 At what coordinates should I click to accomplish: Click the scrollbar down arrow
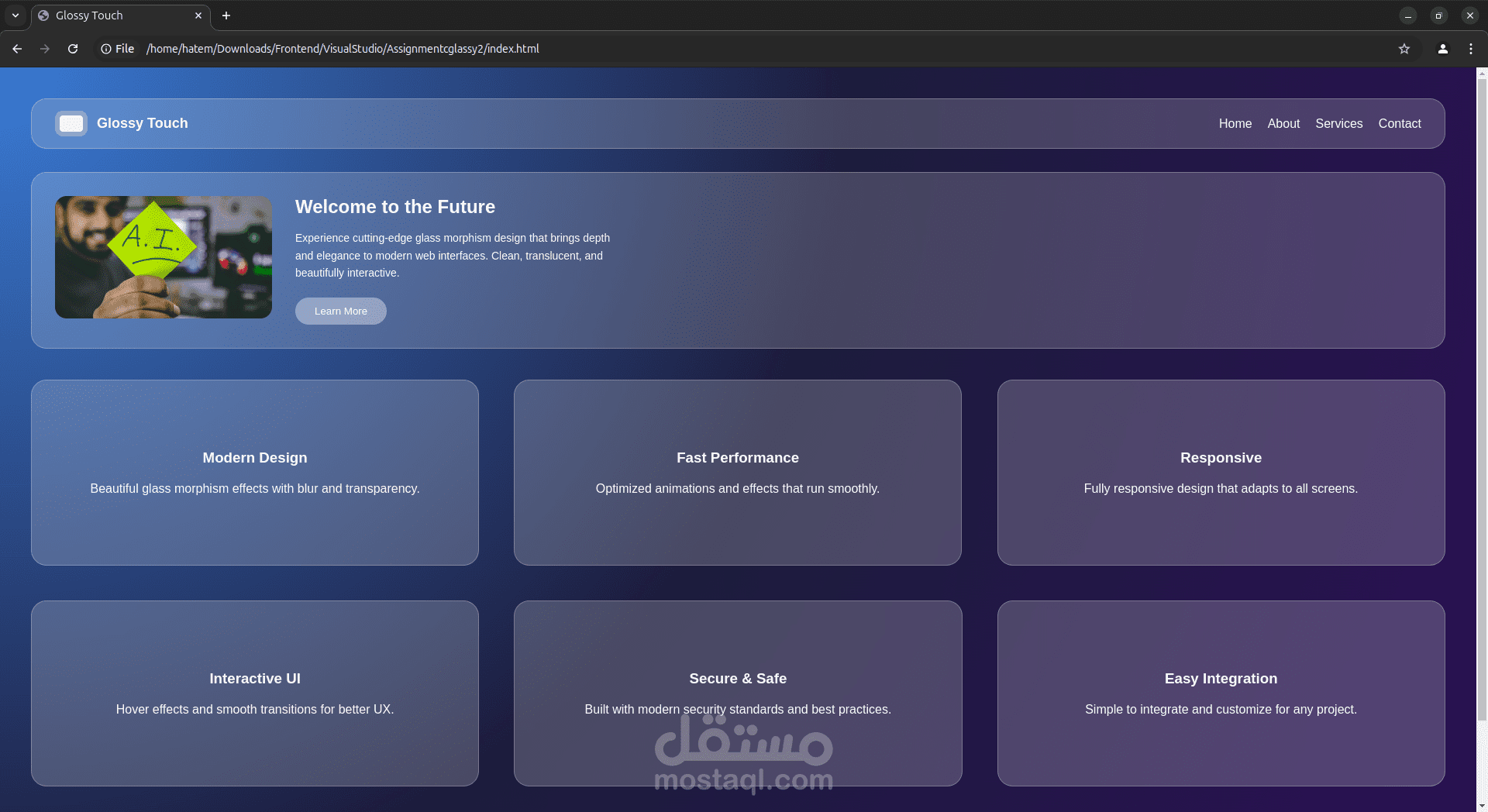click(1482, 806)
